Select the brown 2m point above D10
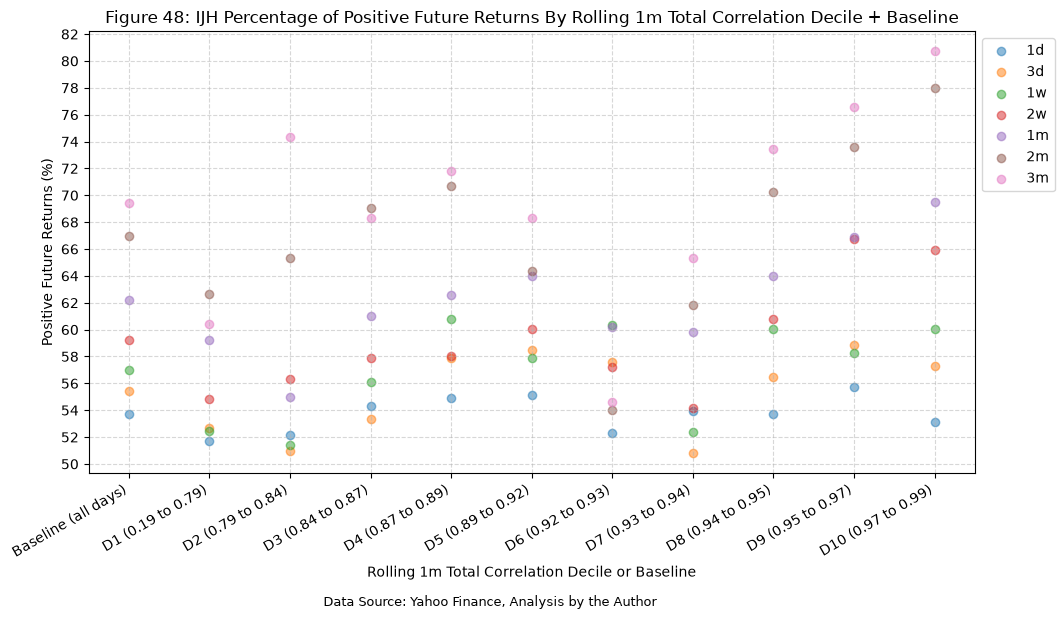1064x619 pixels. coord(935,88)
